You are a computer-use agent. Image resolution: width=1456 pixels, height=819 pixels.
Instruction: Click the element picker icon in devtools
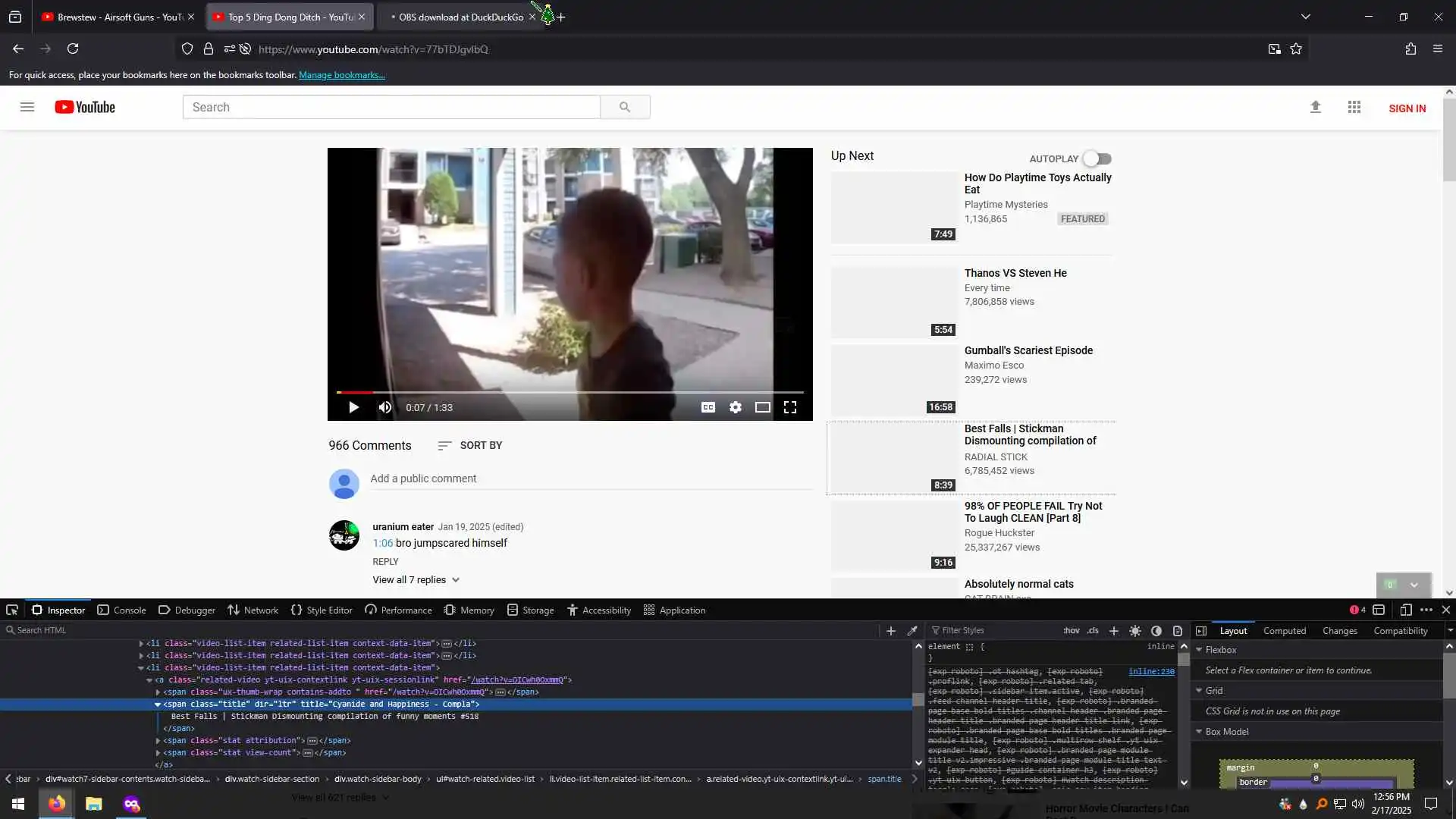12,610
